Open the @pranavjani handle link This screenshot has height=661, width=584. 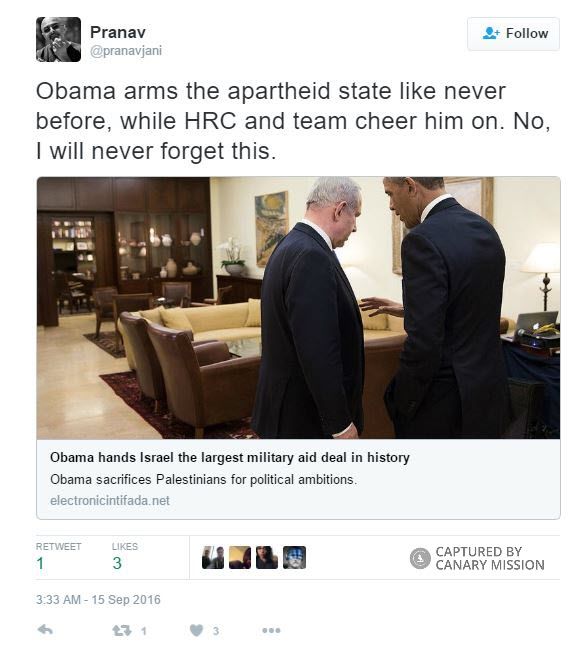click(126, 51)
